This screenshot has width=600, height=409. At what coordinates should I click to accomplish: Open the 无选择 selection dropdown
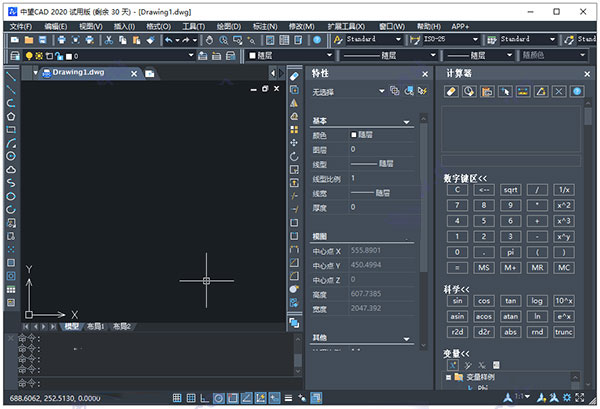coord(381,91)
